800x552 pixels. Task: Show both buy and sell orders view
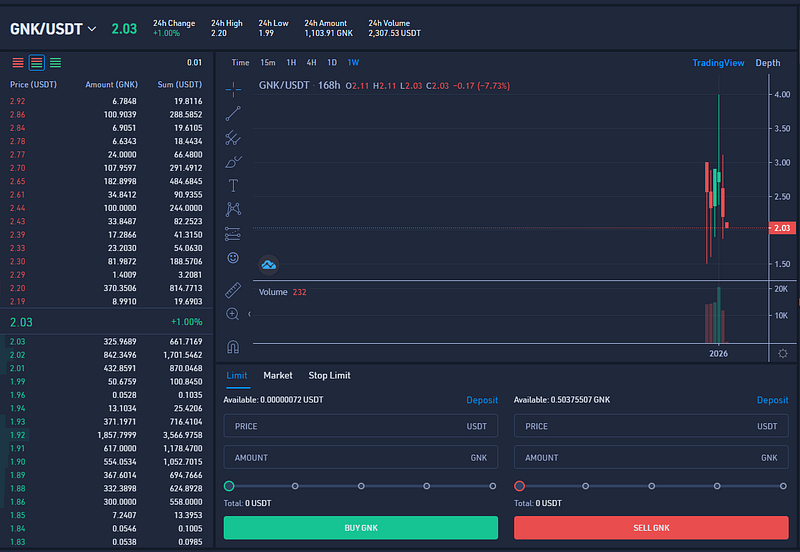tap(37, 63)
